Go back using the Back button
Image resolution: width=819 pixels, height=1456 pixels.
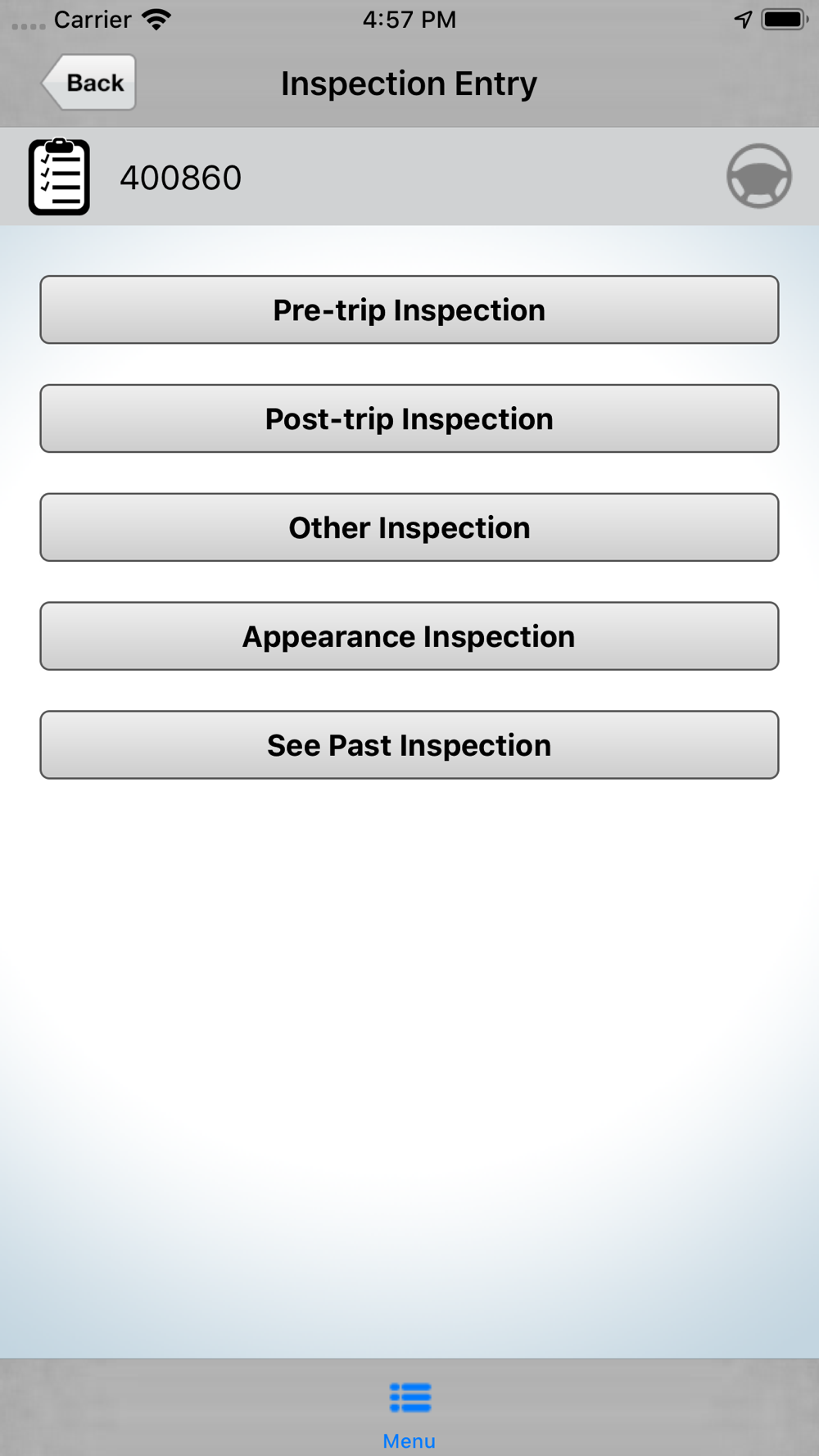click(88, 82)
